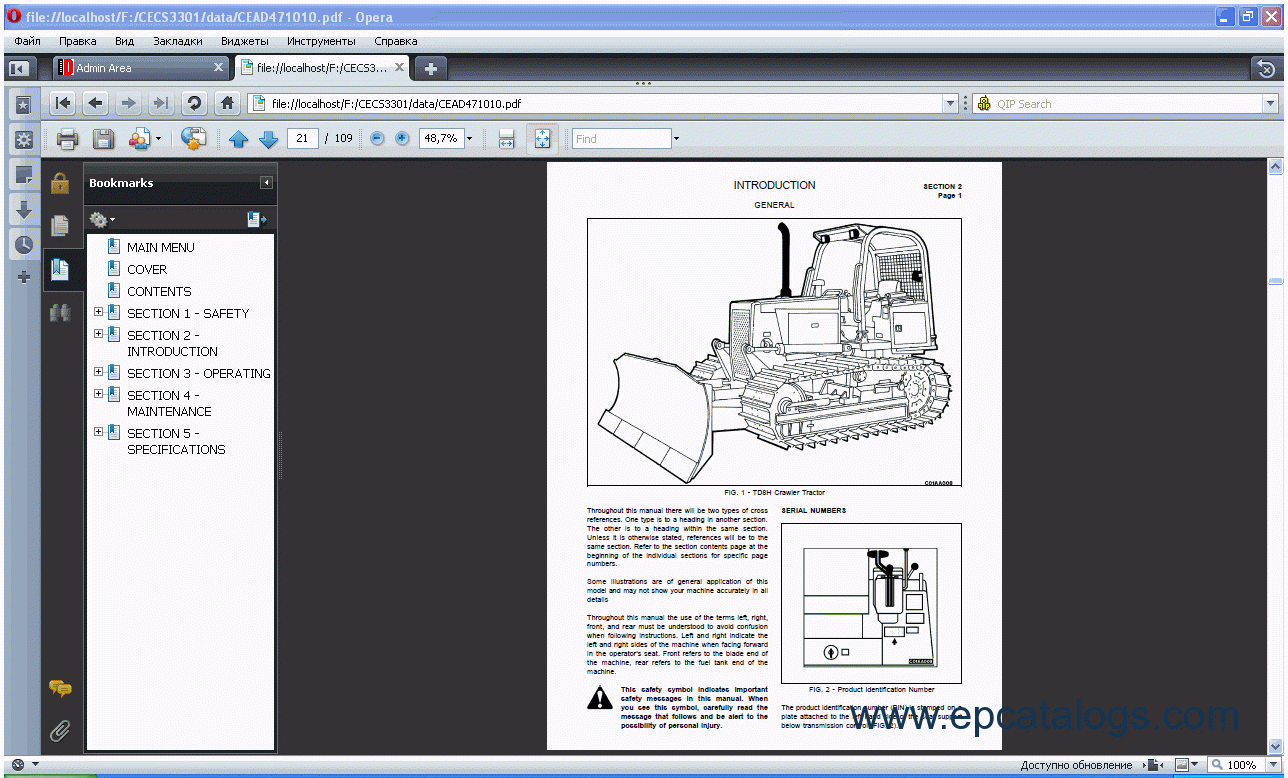Open the Вид menu
The height and width of the screenshot is (778, 1288).
(x=124, y=41)
